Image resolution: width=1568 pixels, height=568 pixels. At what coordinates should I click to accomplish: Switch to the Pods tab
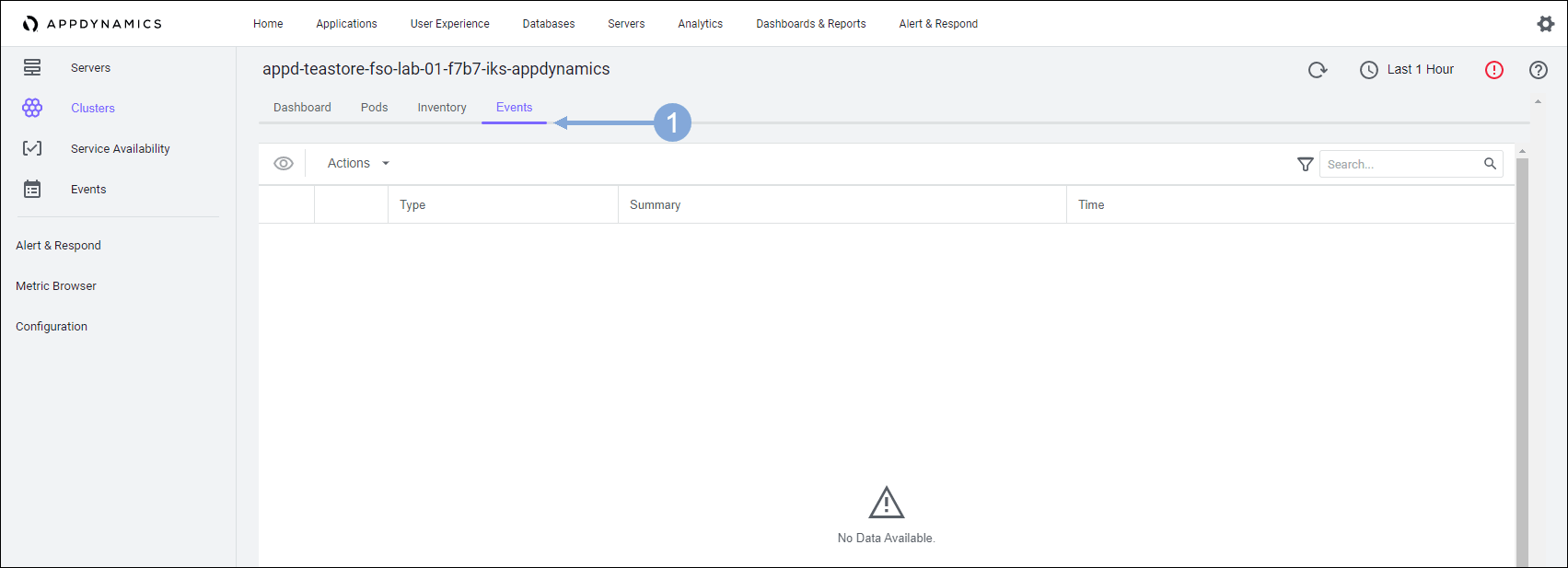374,108
